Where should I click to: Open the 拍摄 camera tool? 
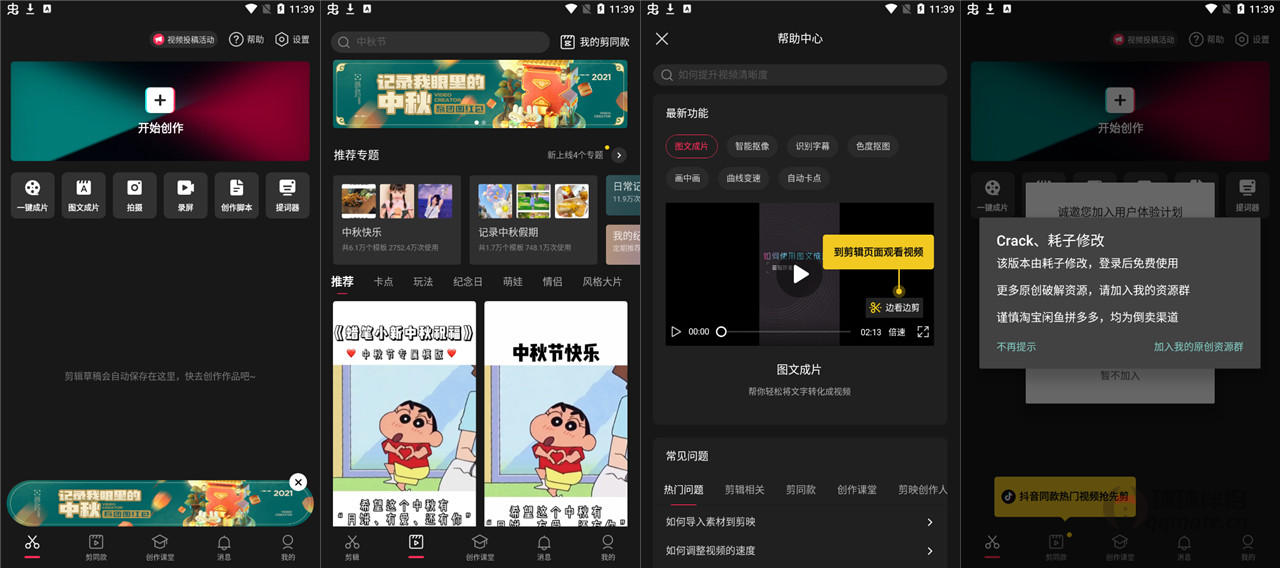pyautogui.click(x=134, y=188)
